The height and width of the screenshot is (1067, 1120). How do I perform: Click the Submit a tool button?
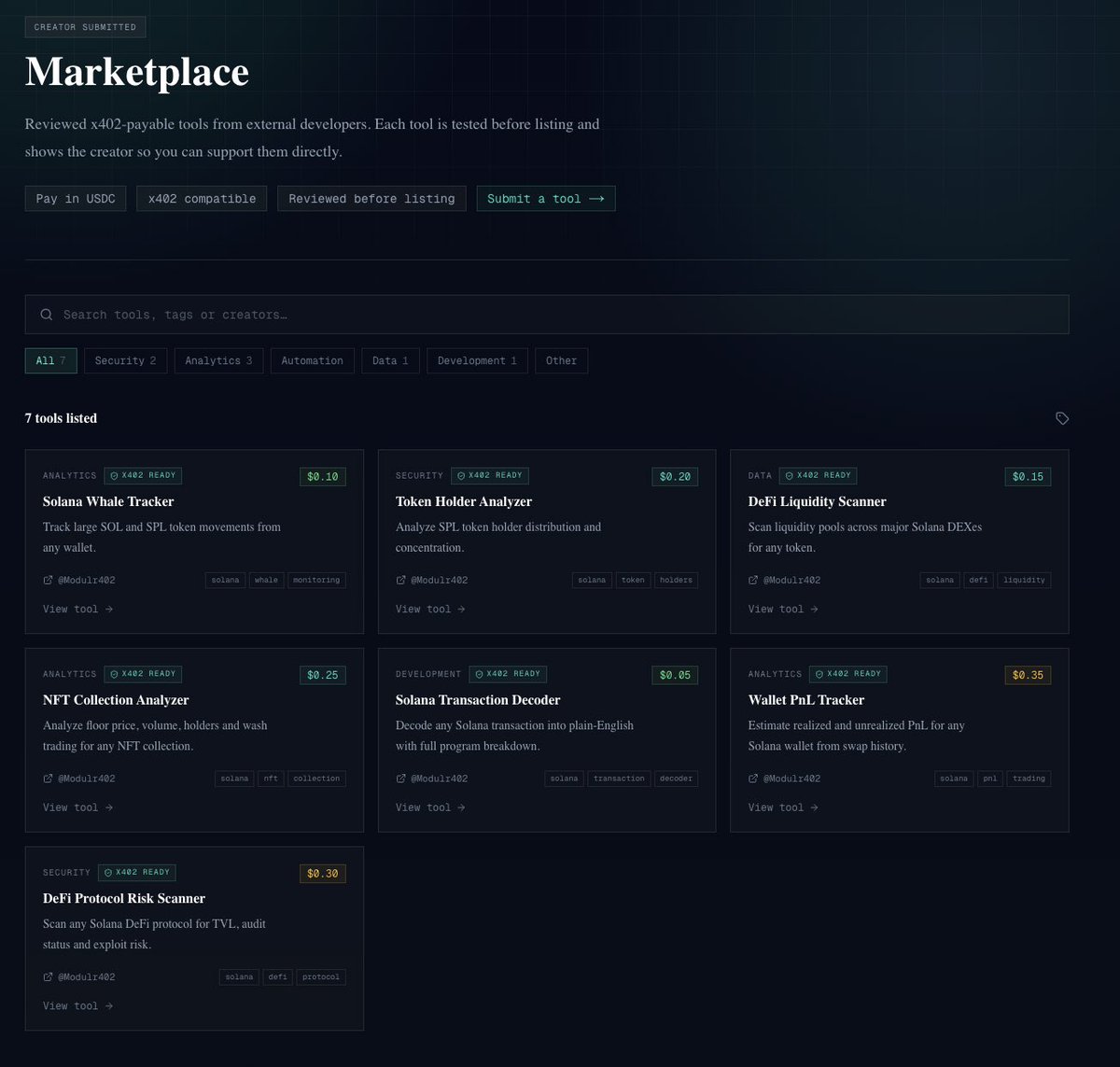(546, 199)
